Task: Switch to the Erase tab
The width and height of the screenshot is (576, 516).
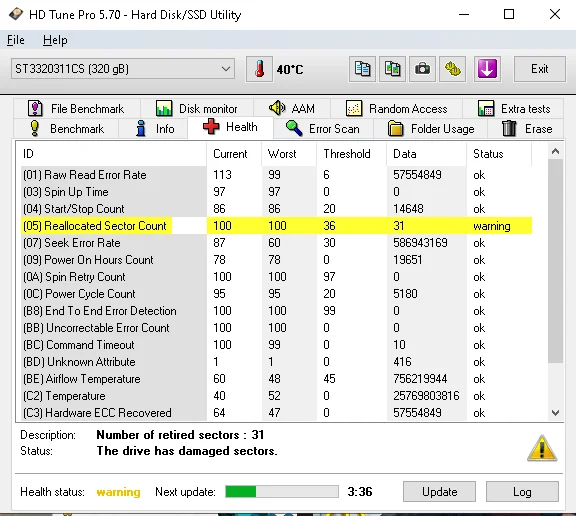Action: coord(526,129)
